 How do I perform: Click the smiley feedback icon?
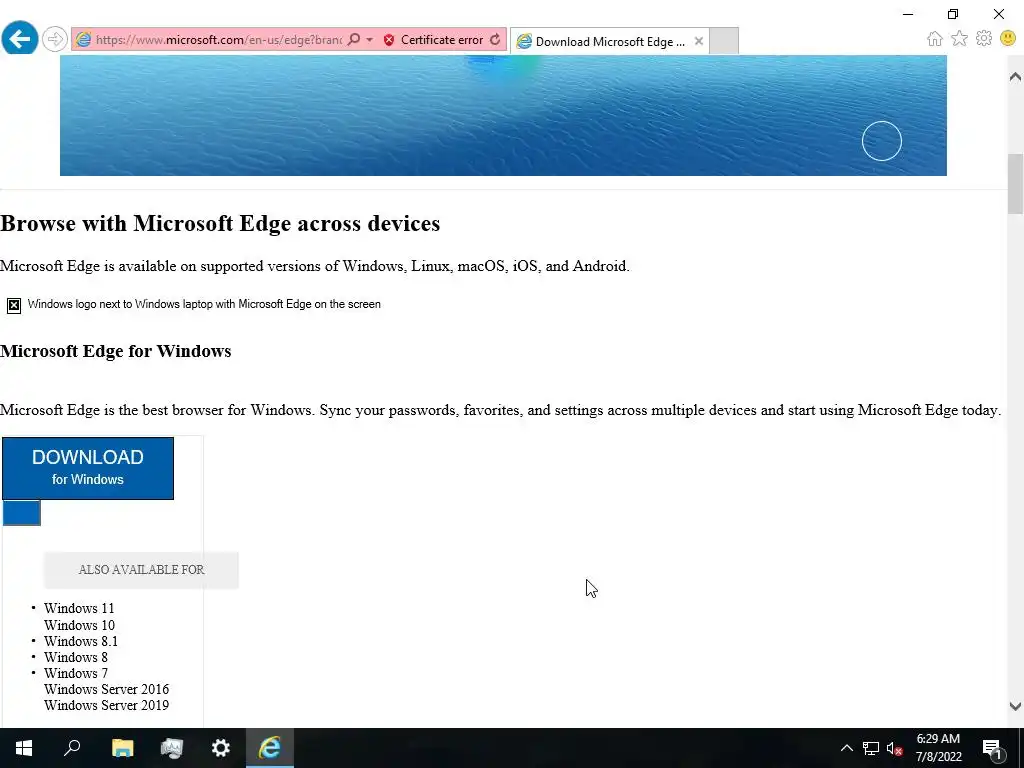coord(1008,39)
